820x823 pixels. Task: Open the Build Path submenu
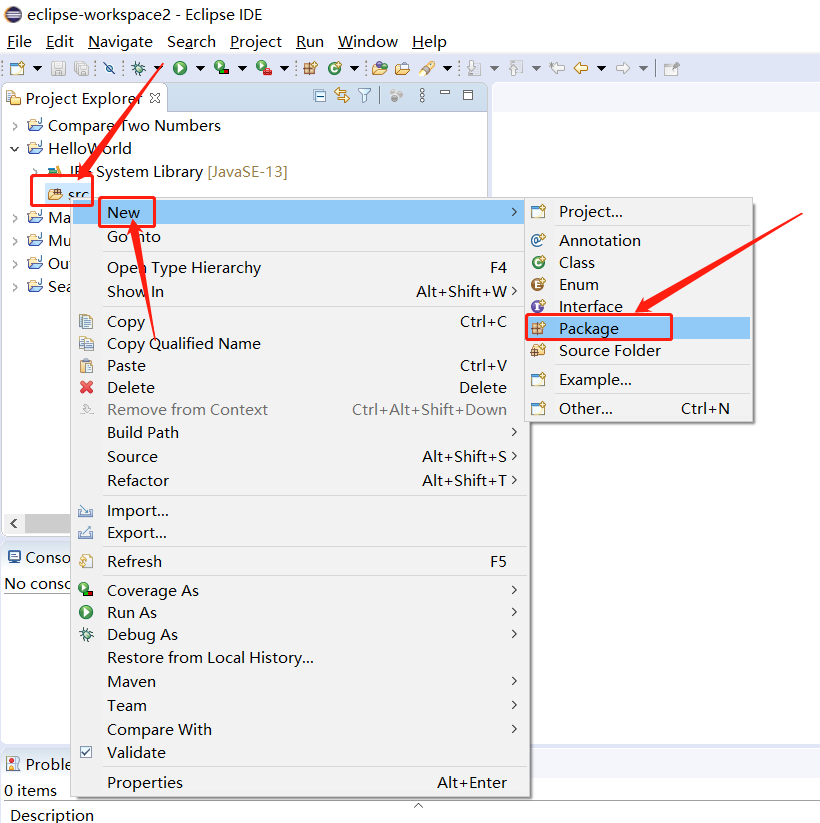pyautogui.click(x=299, y=432)
